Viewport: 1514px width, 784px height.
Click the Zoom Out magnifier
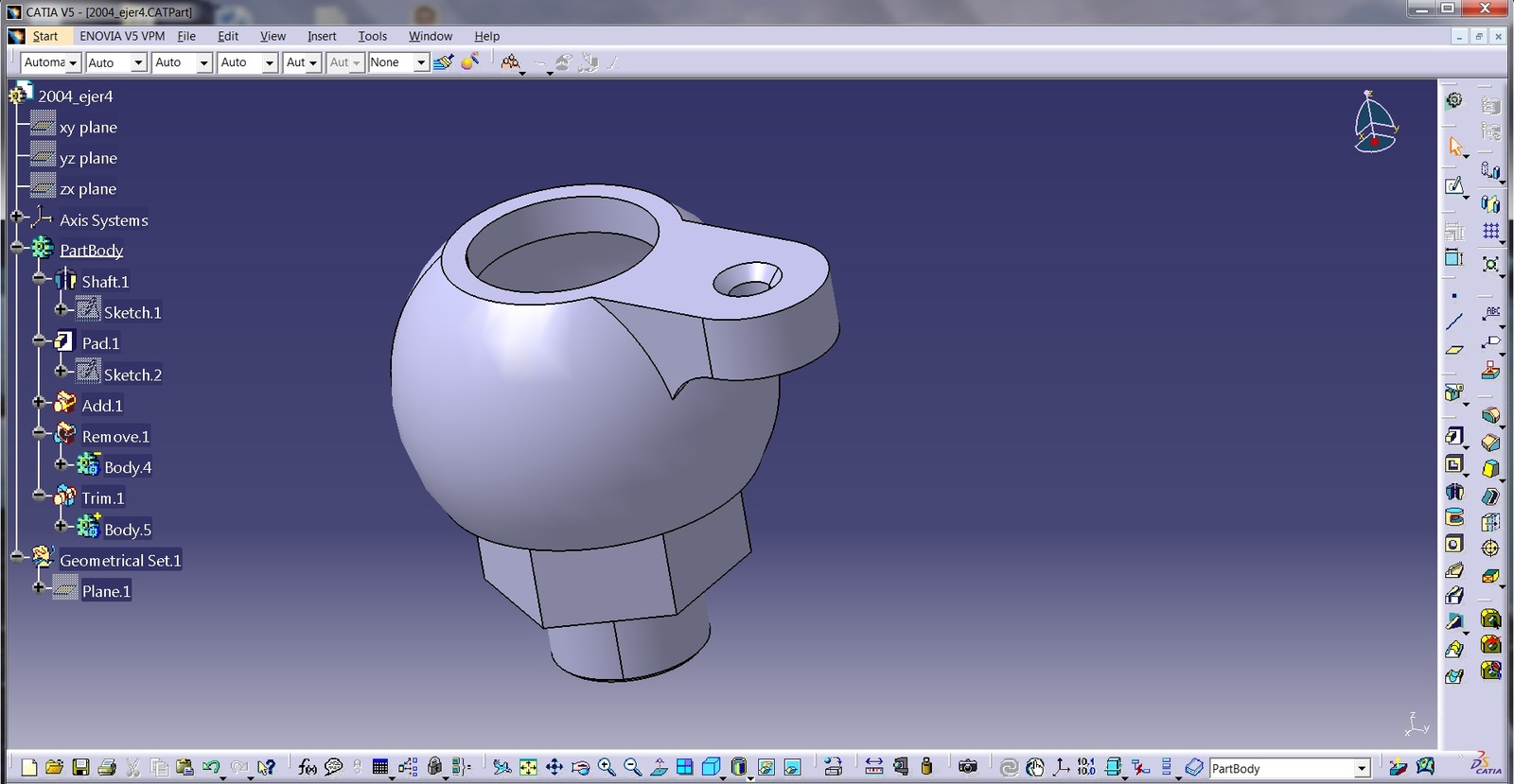point(633,767)
